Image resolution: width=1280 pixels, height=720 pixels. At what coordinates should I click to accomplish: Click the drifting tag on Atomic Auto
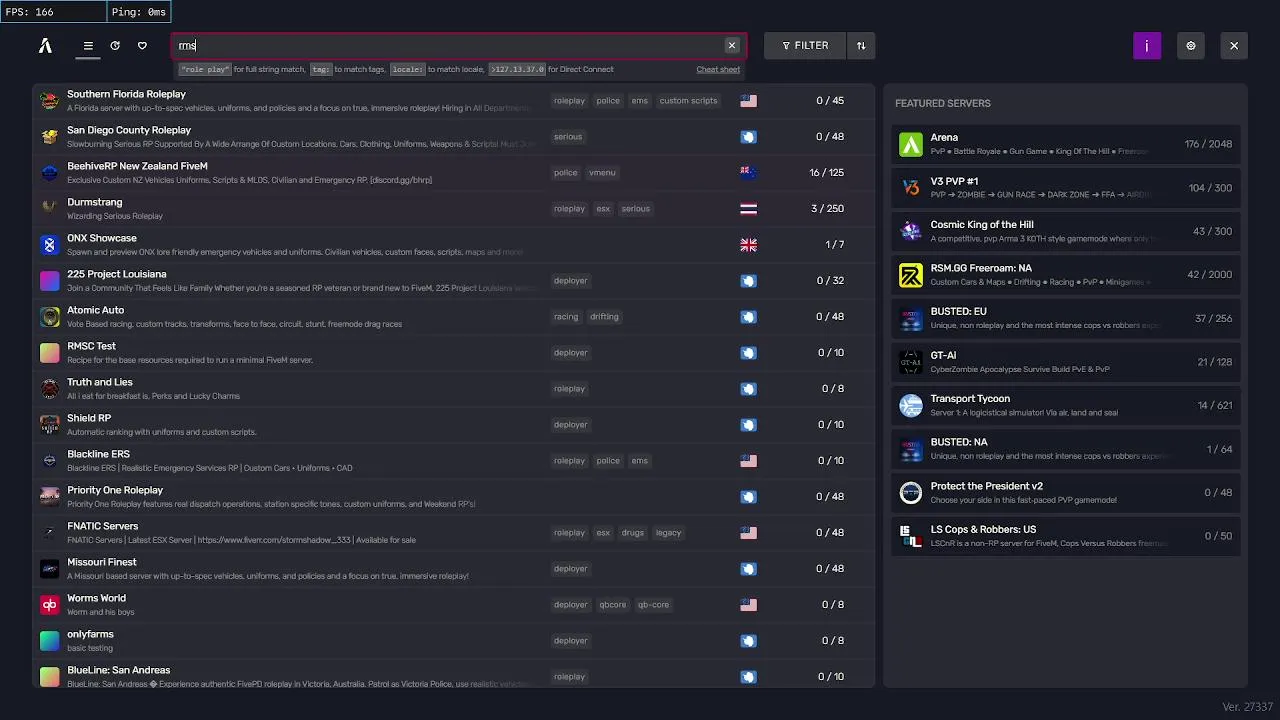click(604, 317)
